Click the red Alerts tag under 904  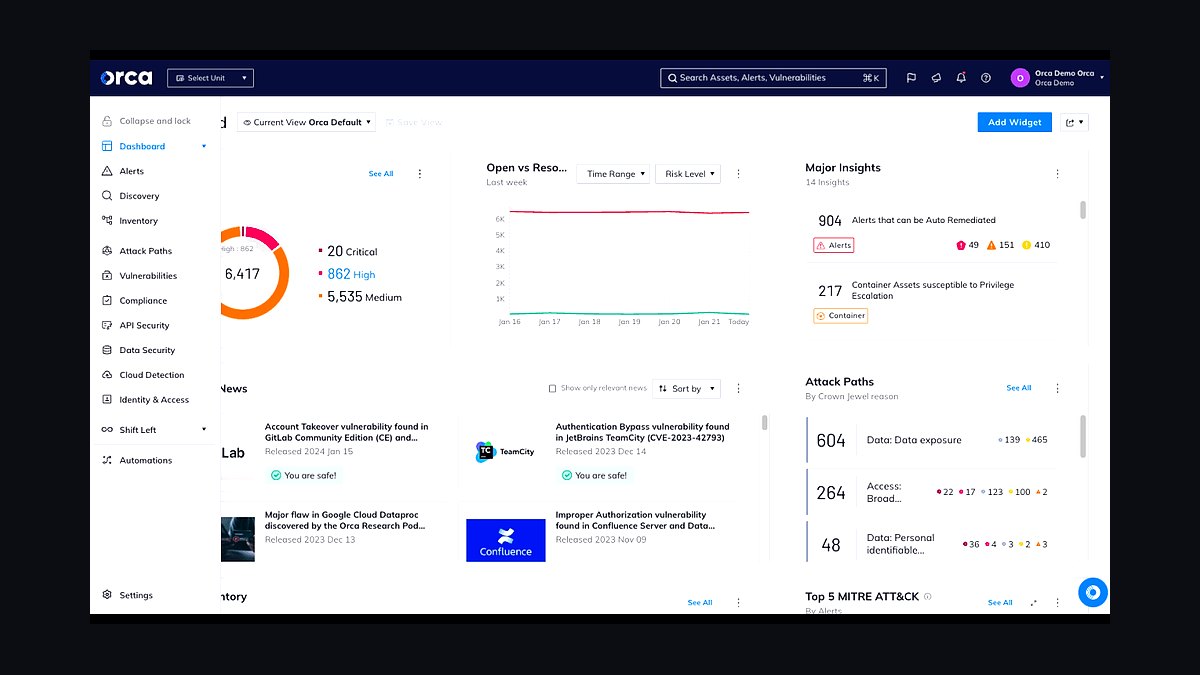(834, 245)
